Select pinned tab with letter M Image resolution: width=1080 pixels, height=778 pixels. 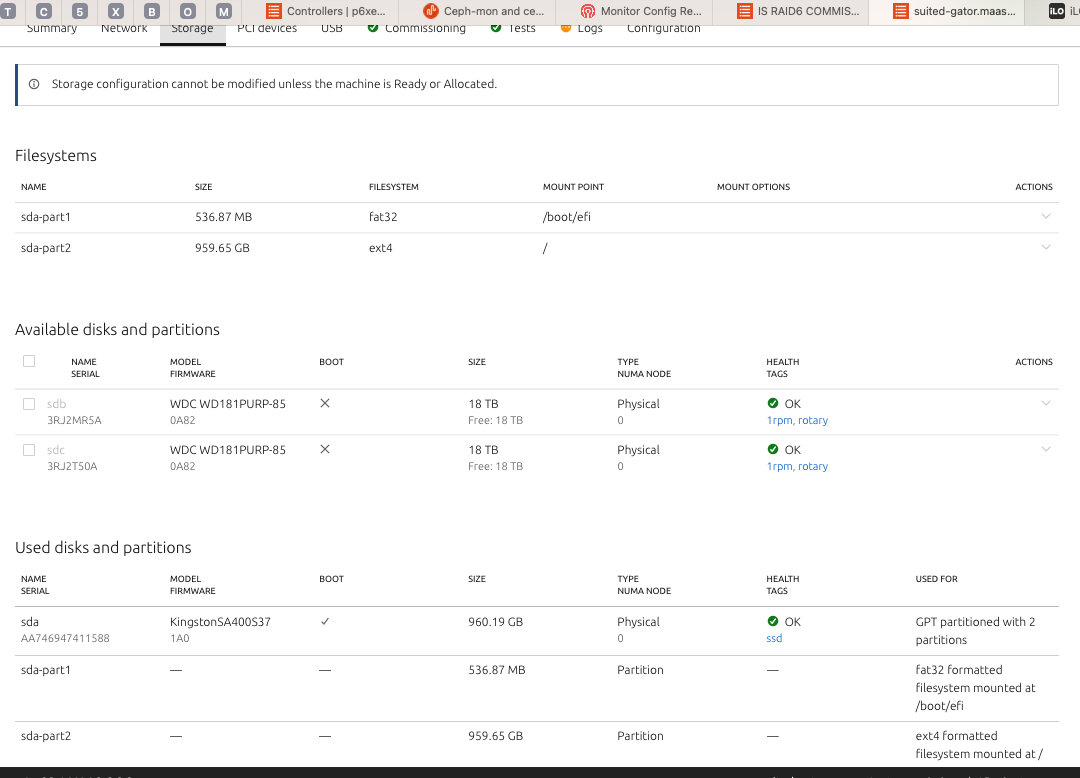[224, 11]
